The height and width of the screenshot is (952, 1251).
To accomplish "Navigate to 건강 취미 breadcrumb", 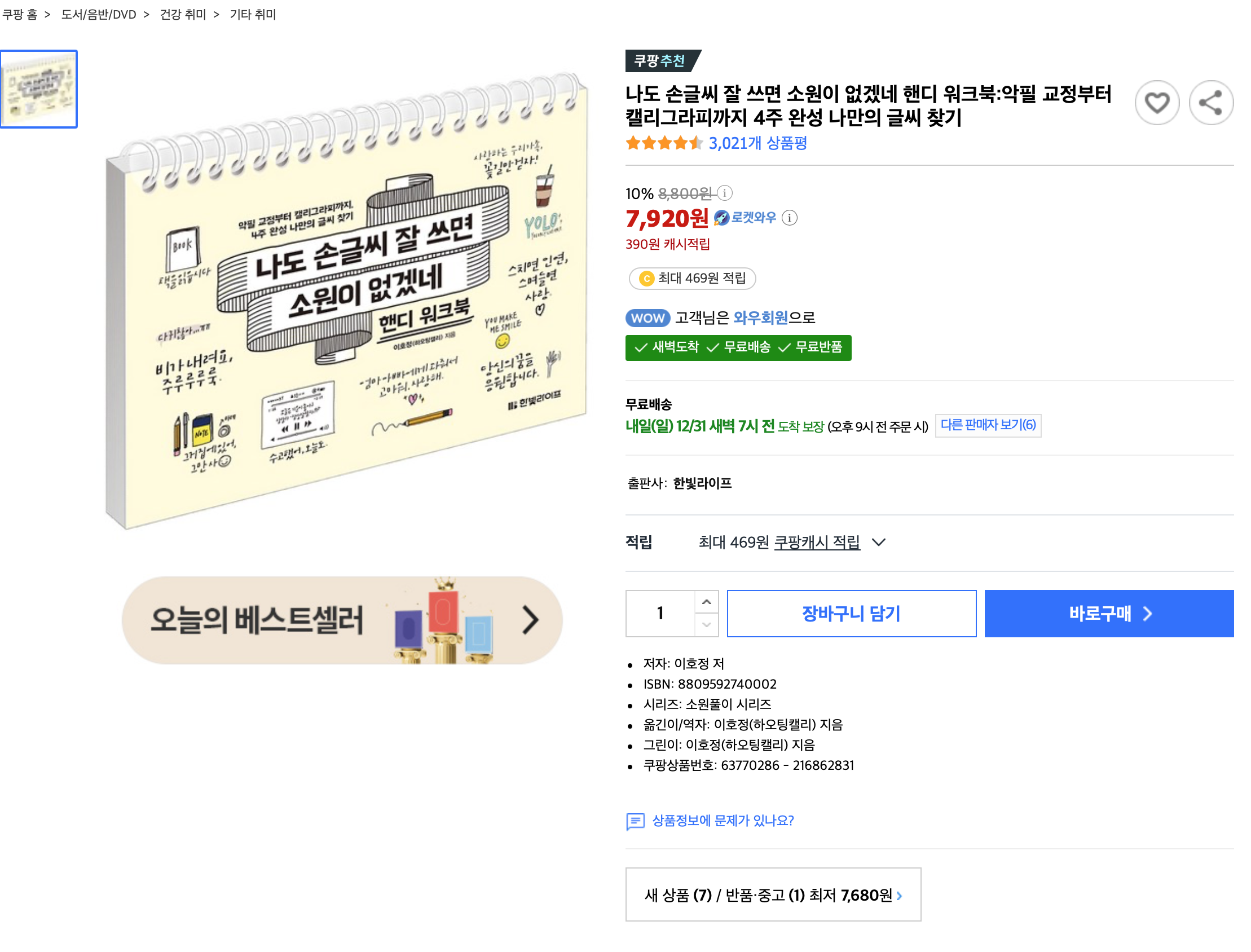I will tap(182, 15).
